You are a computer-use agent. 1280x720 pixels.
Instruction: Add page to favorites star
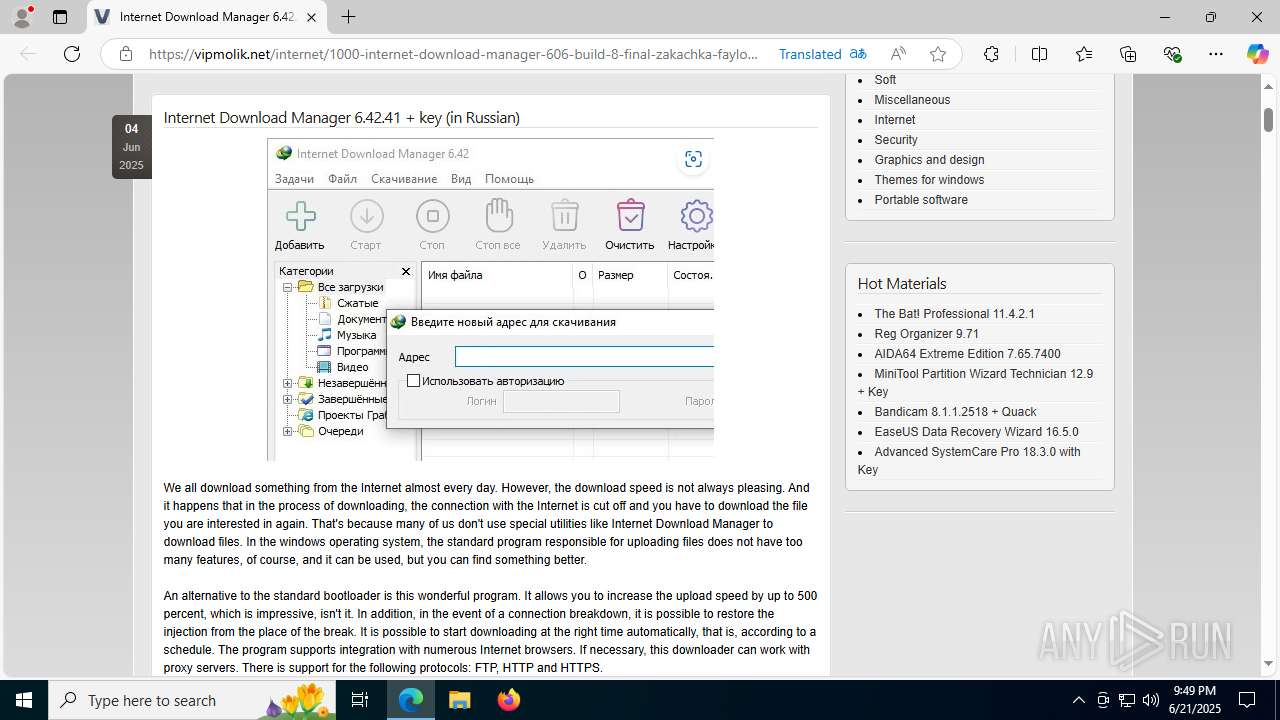point(938,54)
